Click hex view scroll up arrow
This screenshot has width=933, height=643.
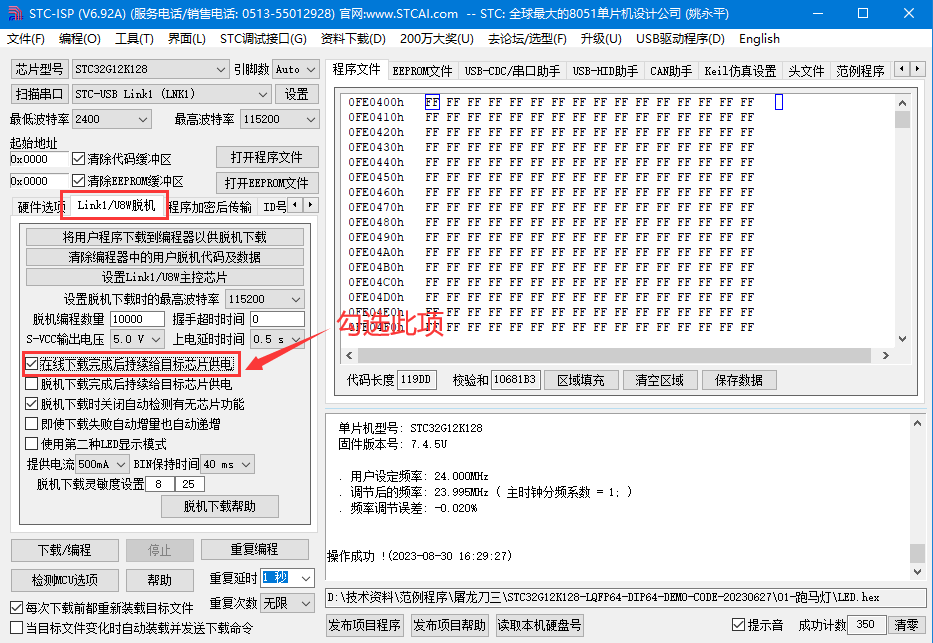coord(902,103)
